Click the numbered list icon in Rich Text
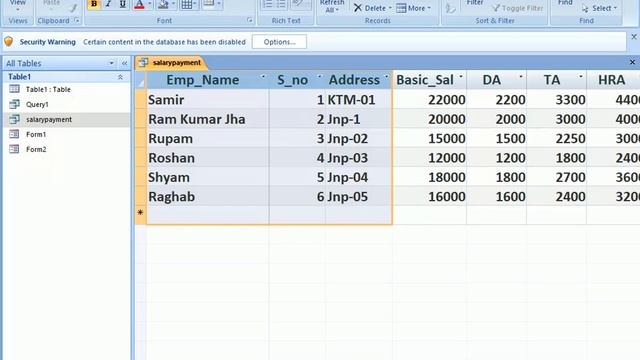Viewport: 640px width, 360px height. pos(268,4)
